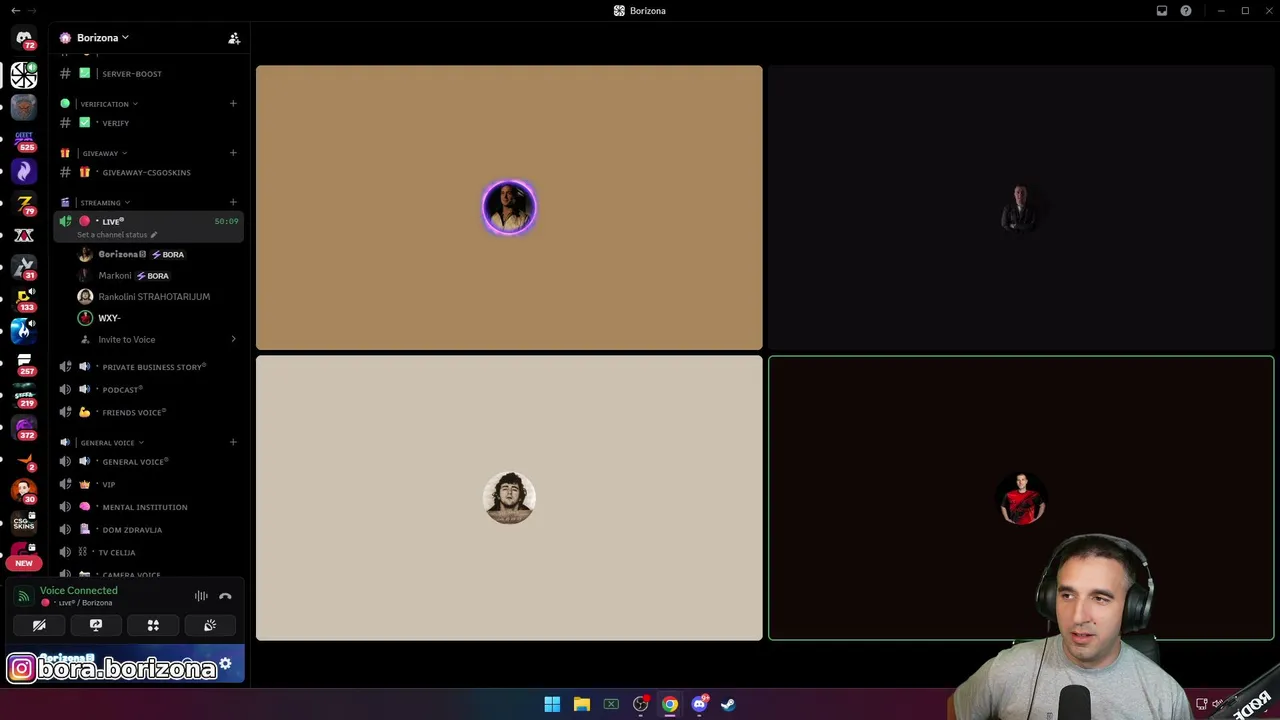Open File Explorer from the taskbar
This screenshot has height=720, width=1280.
(582, 704)
